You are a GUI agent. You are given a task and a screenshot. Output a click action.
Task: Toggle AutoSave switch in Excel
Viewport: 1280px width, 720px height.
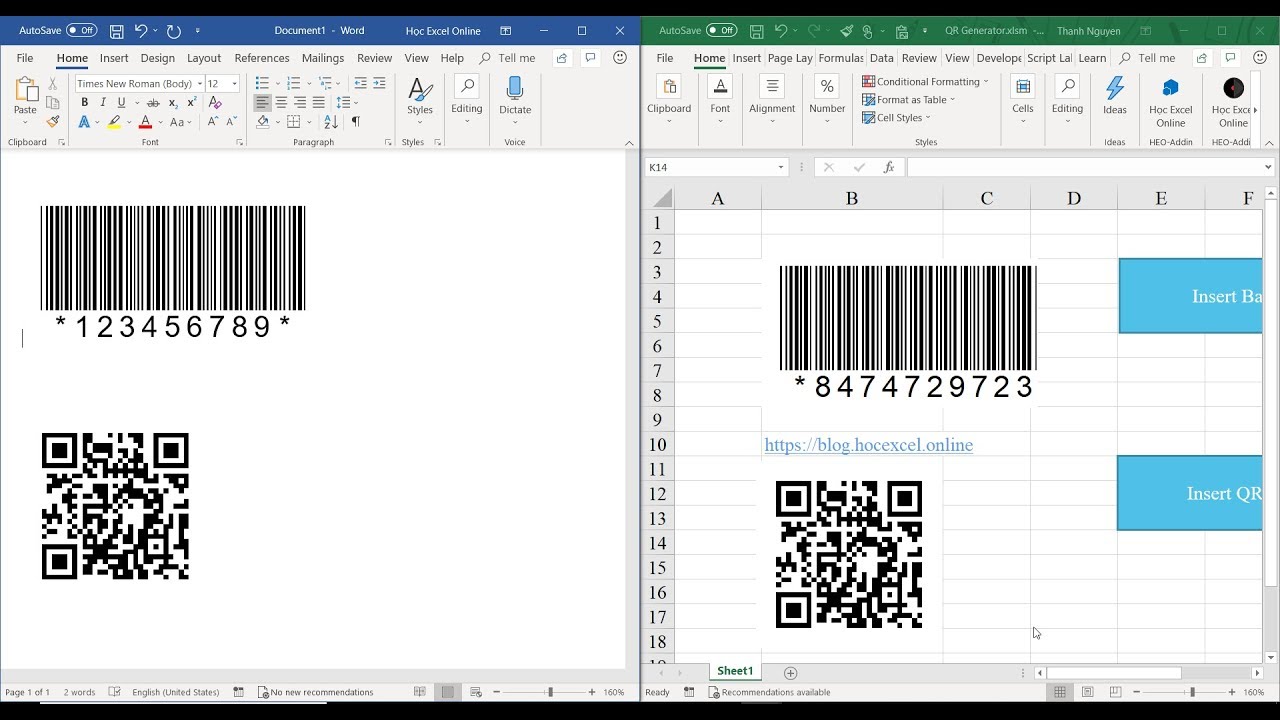721,31
